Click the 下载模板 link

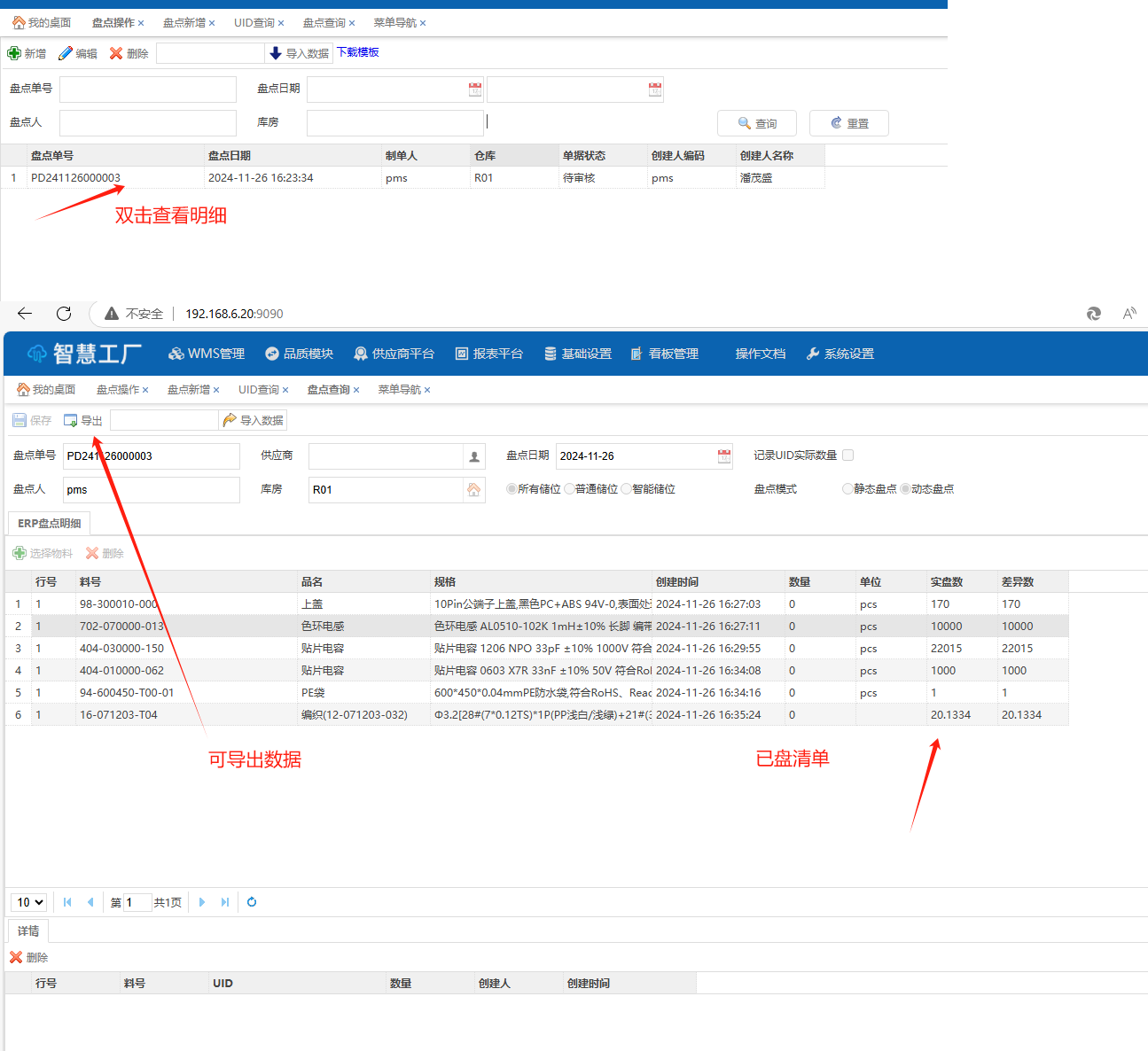coord(358,52)
